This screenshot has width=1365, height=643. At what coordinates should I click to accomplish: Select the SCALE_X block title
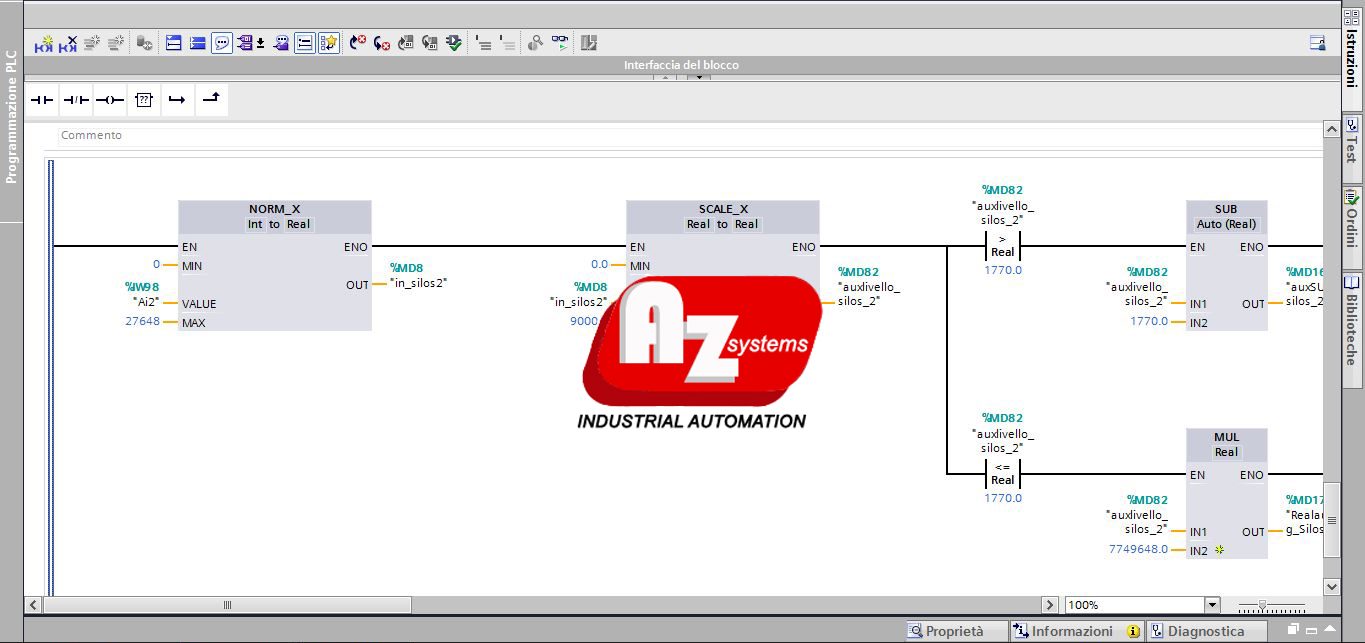click(x=723, y=209)
